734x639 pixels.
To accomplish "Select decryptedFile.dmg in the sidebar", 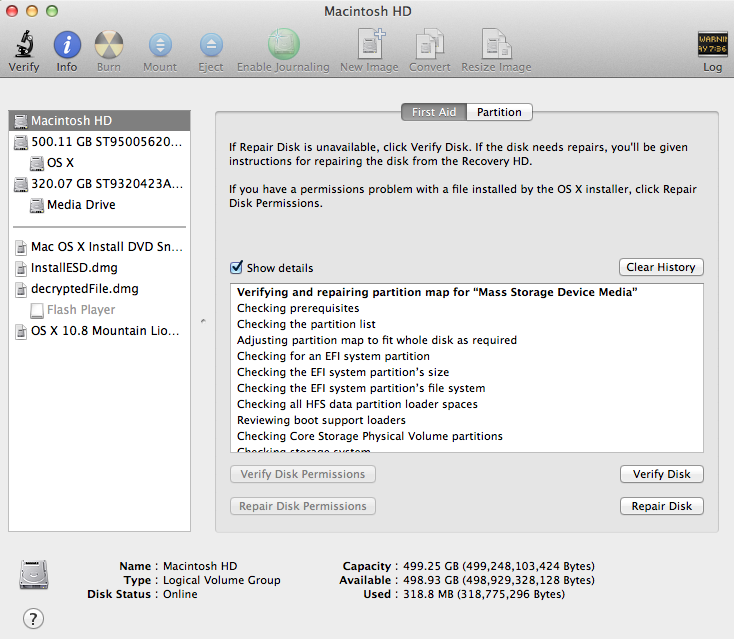I will pos(99,289).
